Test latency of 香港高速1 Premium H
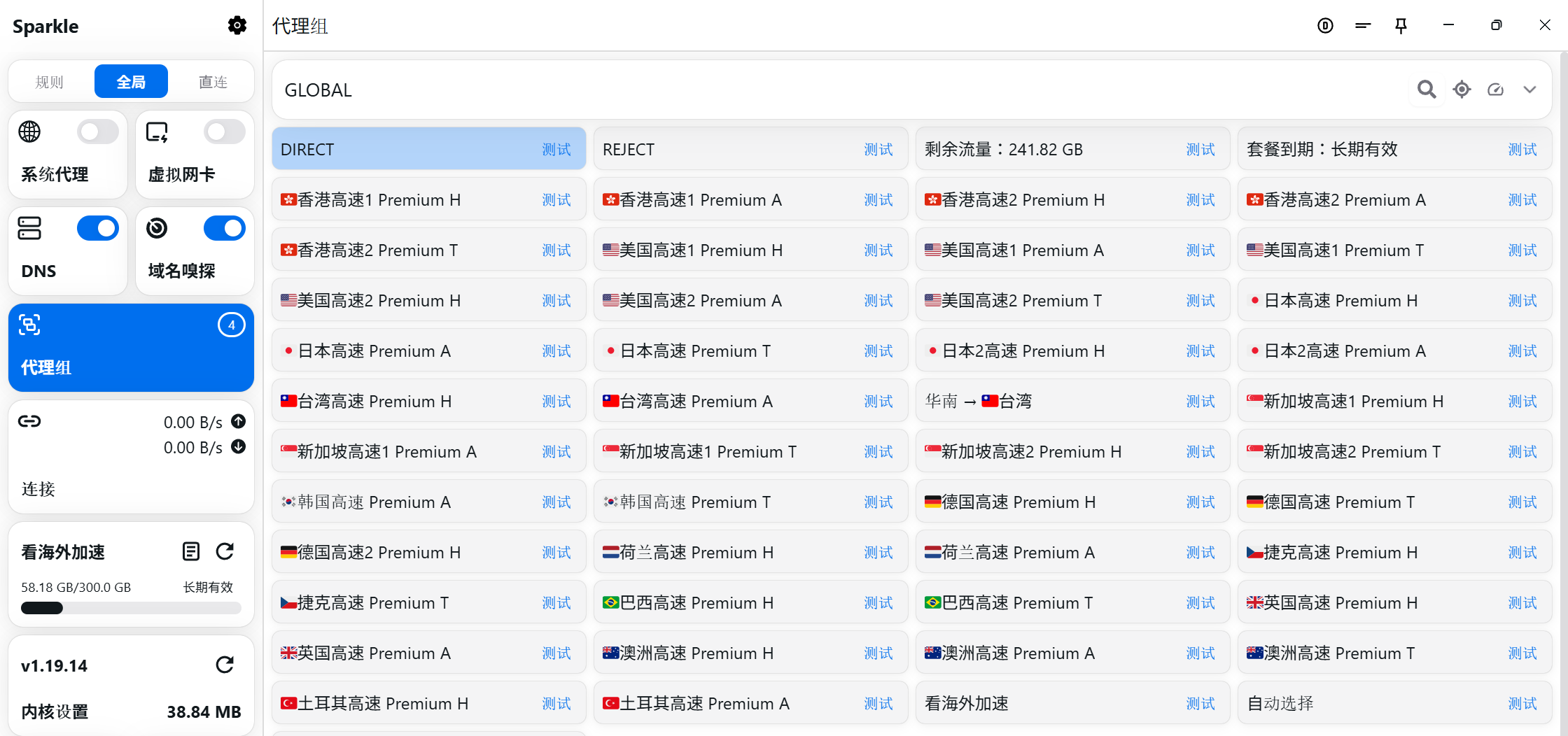This screenshot has height=736, width=1568. point(556,200)
